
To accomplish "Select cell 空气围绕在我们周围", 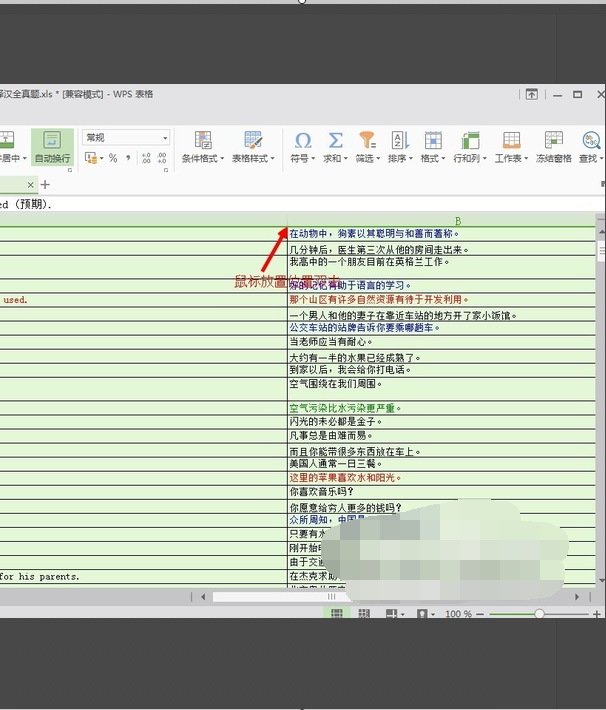I will pos(442,389).
